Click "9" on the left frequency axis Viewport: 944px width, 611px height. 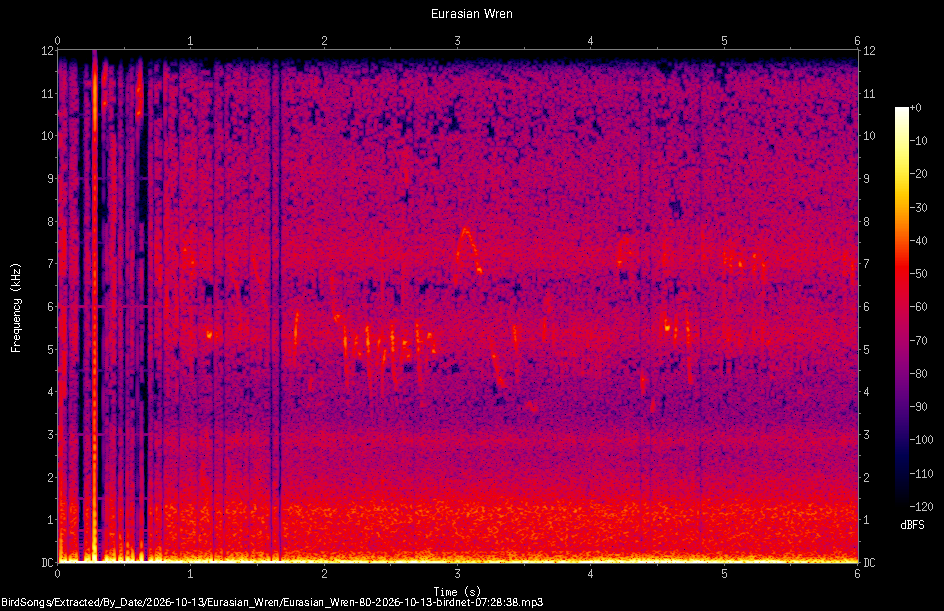pos(51,179)
